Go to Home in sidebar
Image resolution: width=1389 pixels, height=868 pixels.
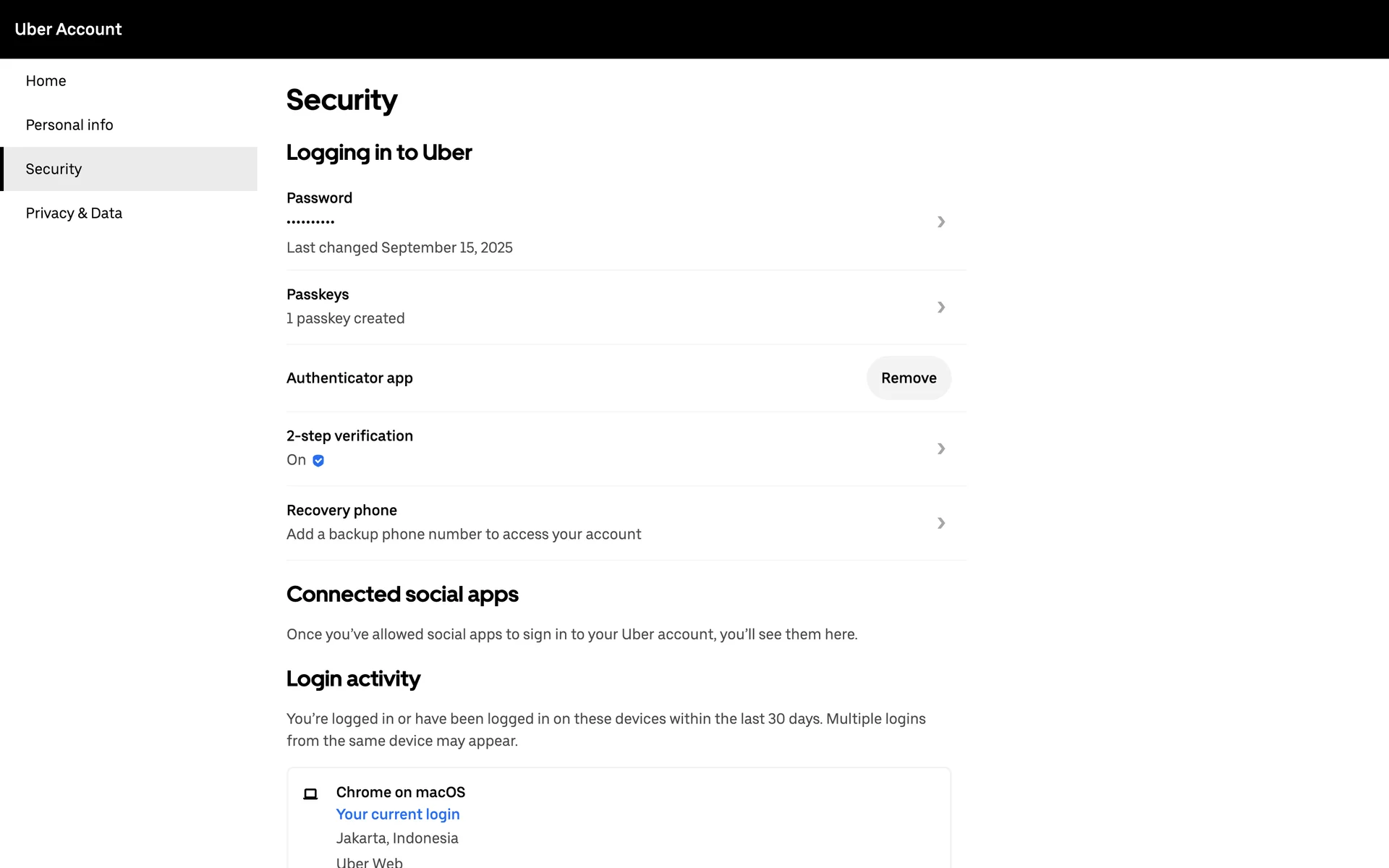coord(46,81)
